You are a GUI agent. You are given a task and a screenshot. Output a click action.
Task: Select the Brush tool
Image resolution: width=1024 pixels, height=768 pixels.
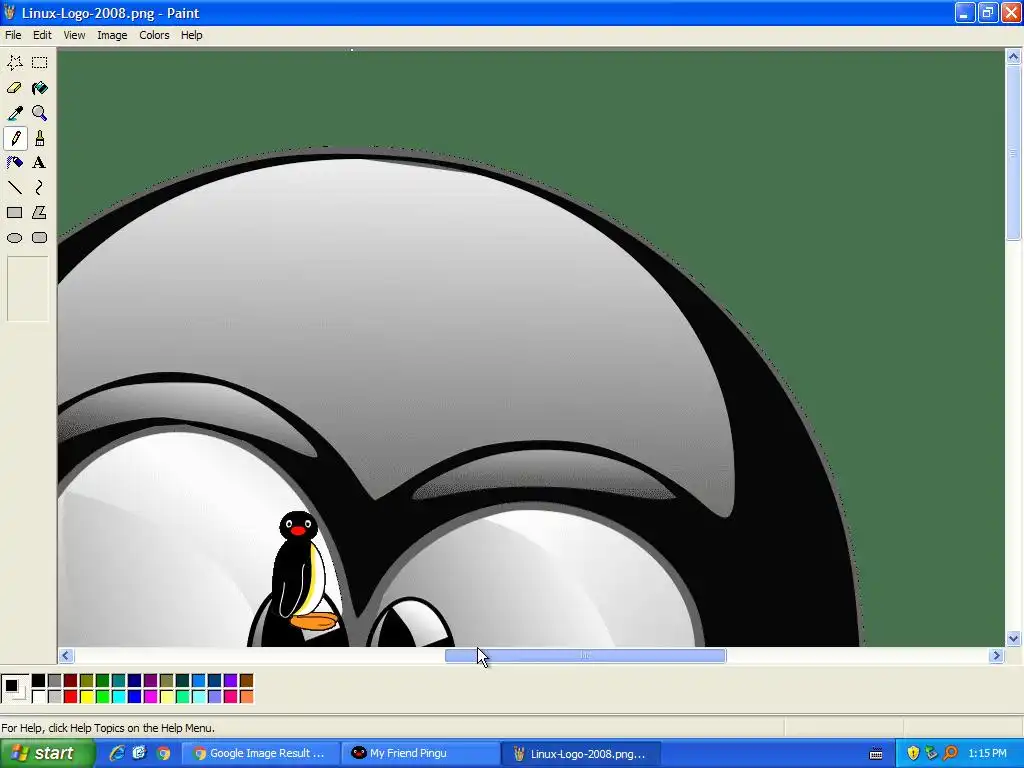click(39, 138)
